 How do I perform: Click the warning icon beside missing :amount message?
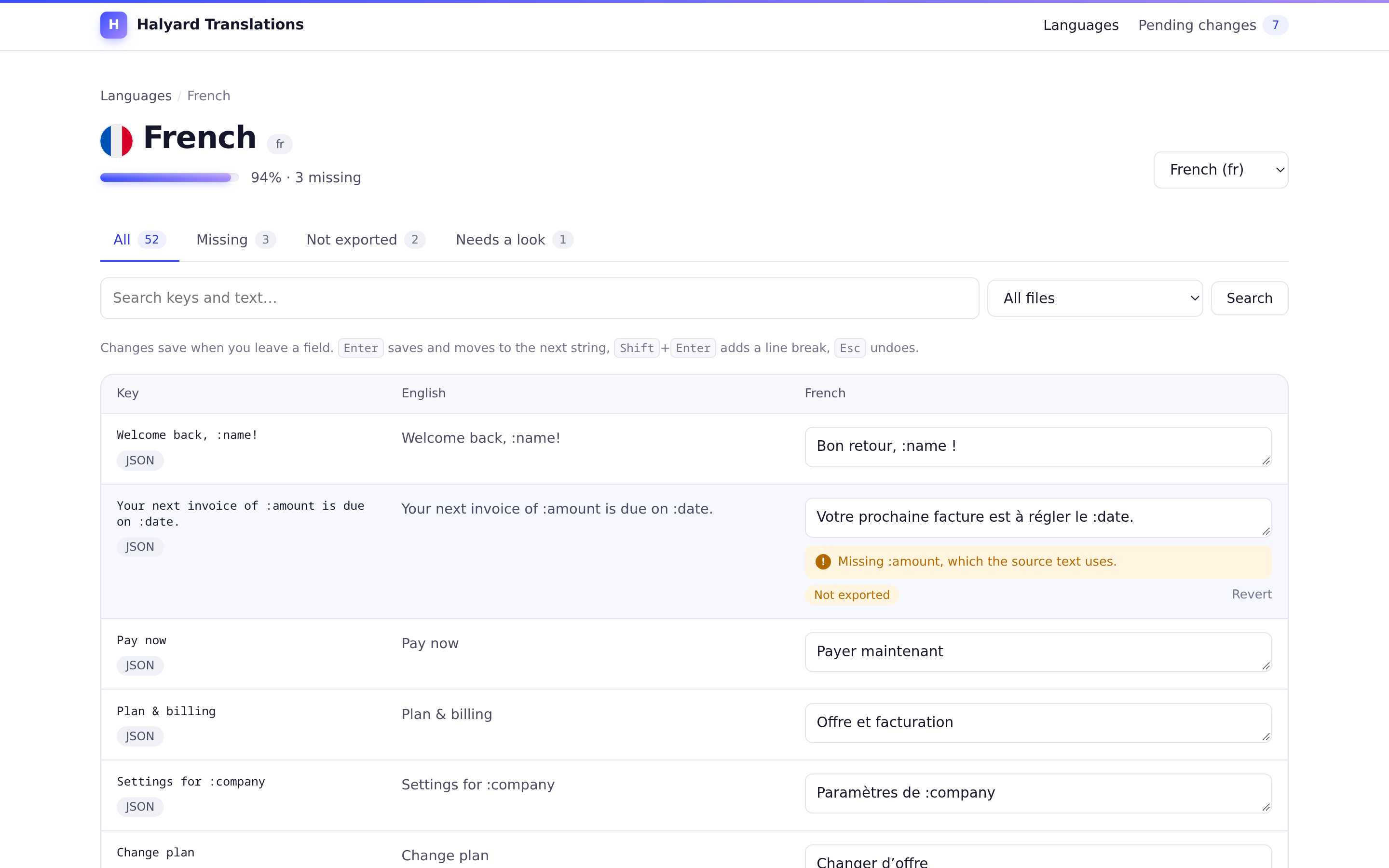pos(823,561)
